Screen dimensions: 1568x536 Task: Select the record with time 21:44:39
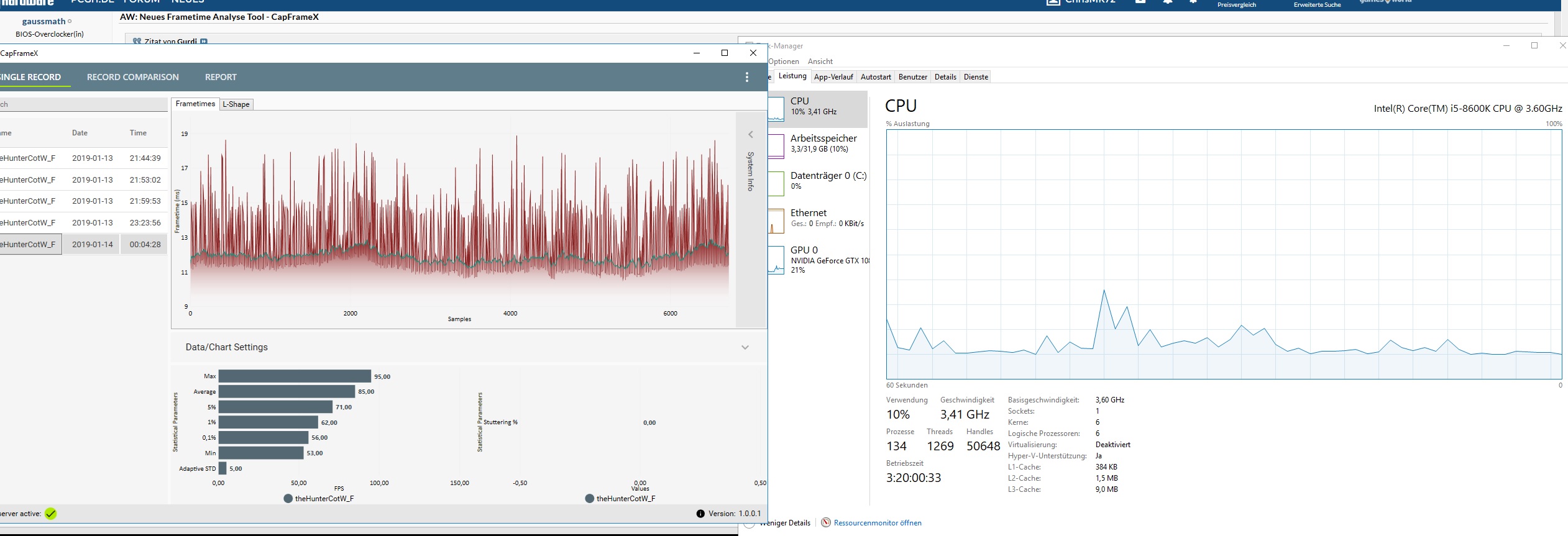pos(83,158)
